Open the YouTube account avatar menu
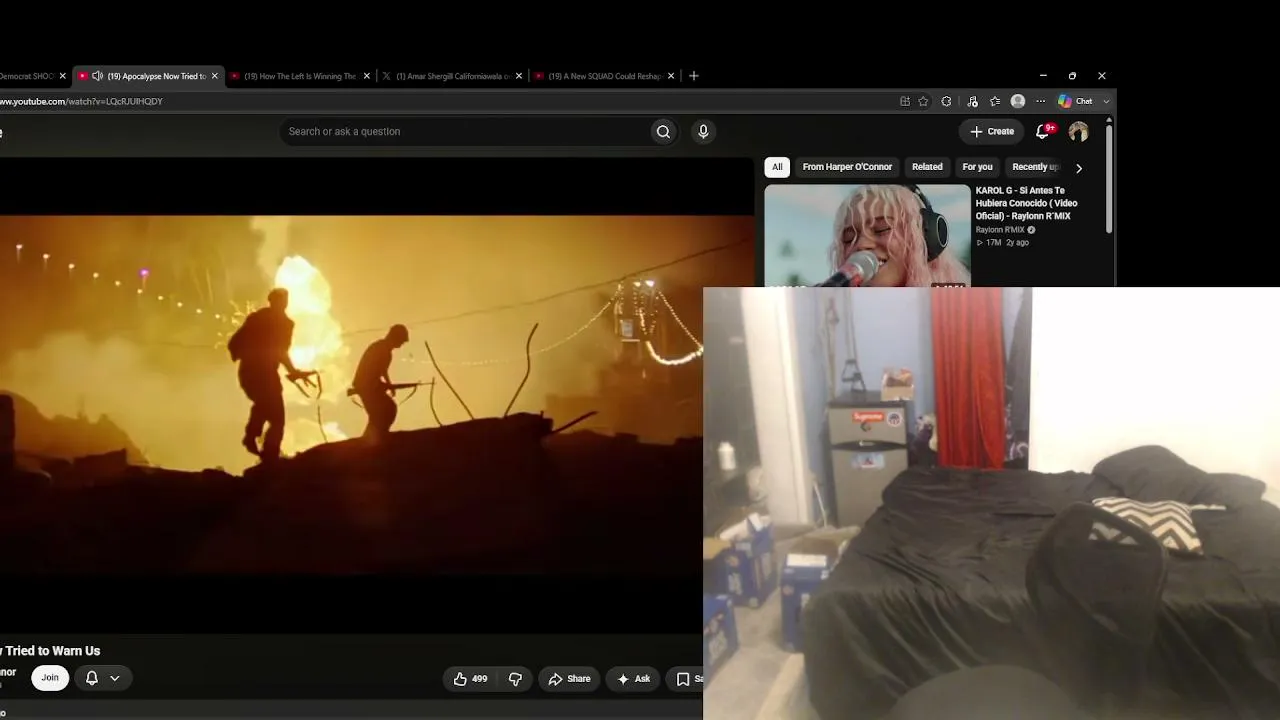The image size is (1280, 720). point(1078,131)
